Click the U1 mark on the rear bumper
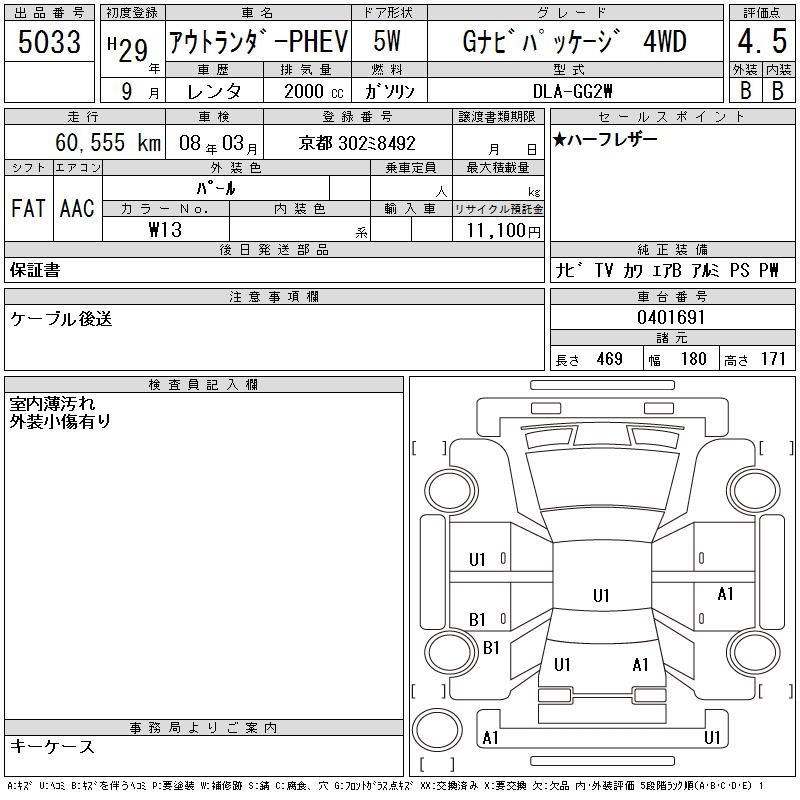Image resolution: width=800 pixels, height=800 pixels. [x=712, y=737]
